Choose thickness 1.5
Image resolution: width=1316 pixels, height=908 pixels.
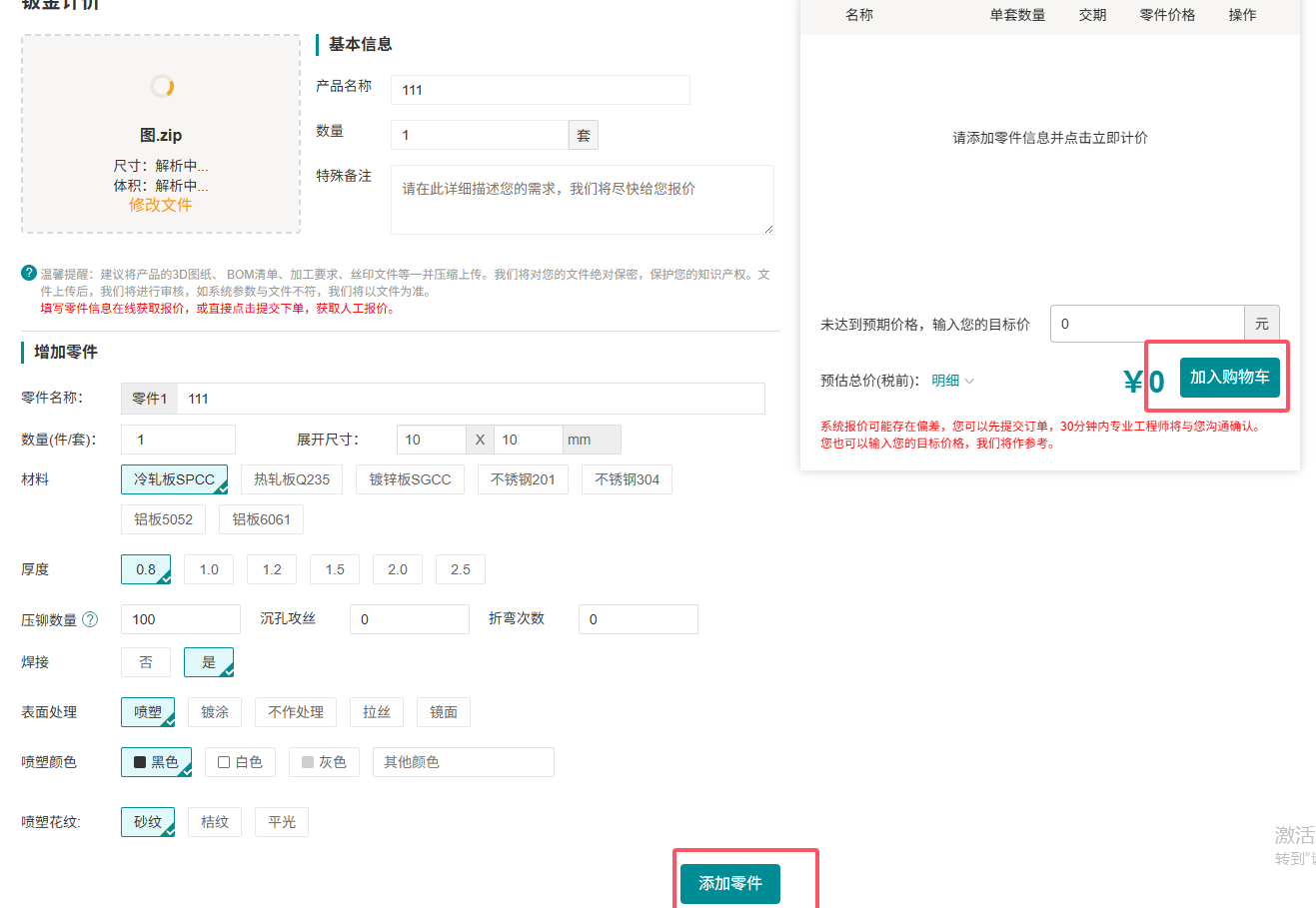point(335,569)
